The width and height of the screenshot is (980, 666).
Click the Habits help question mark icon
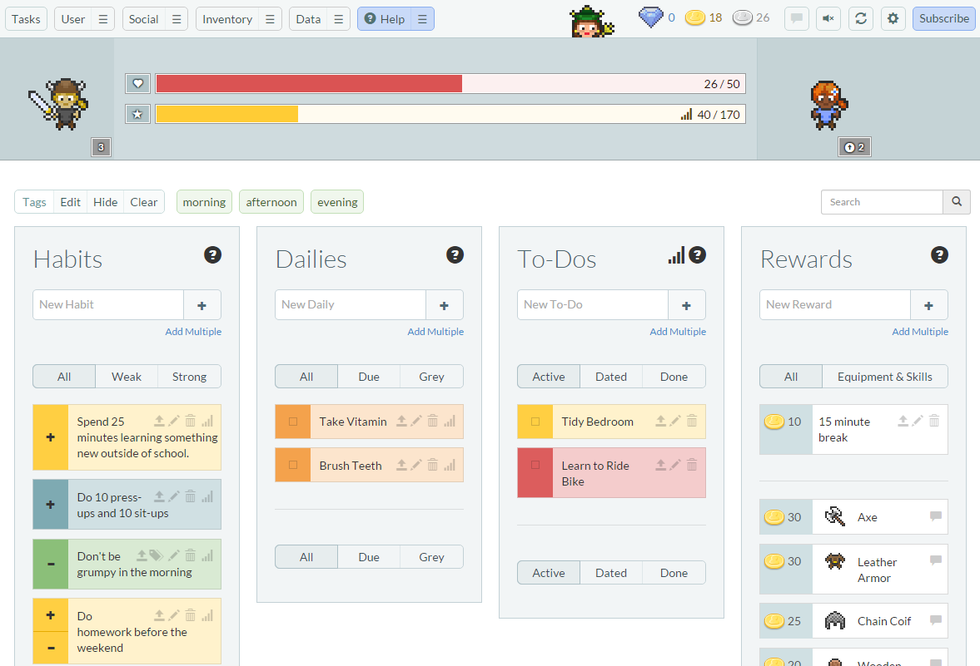coord(212,255)
